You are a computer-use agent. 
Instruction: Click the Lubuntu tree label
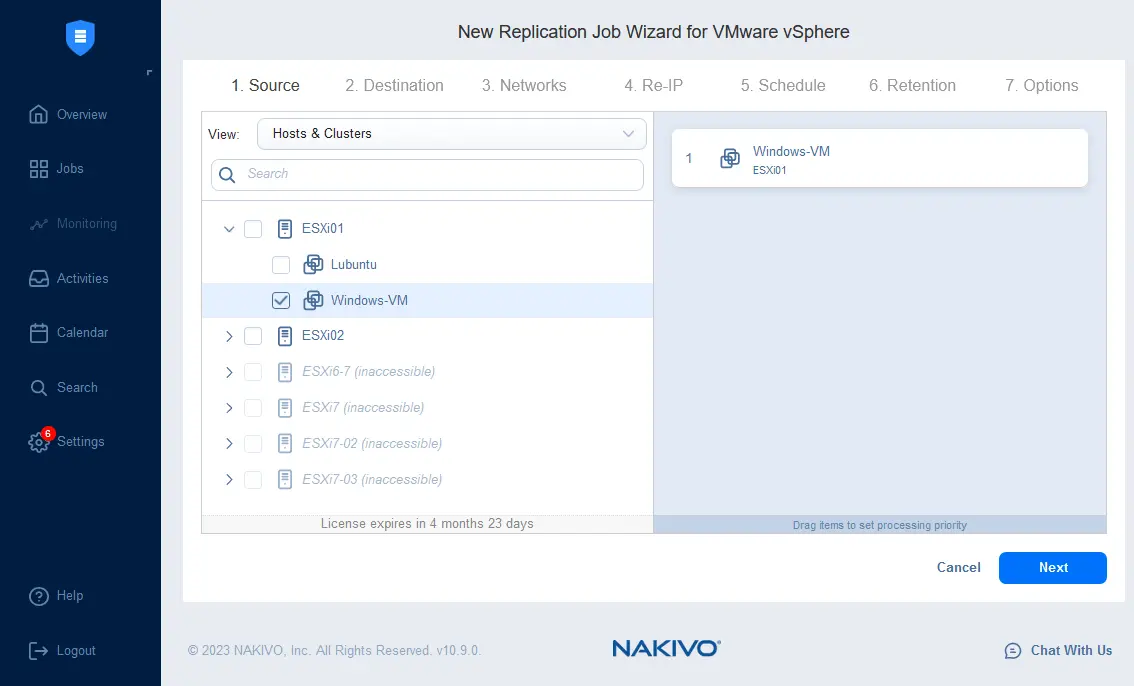pos(354,265)
